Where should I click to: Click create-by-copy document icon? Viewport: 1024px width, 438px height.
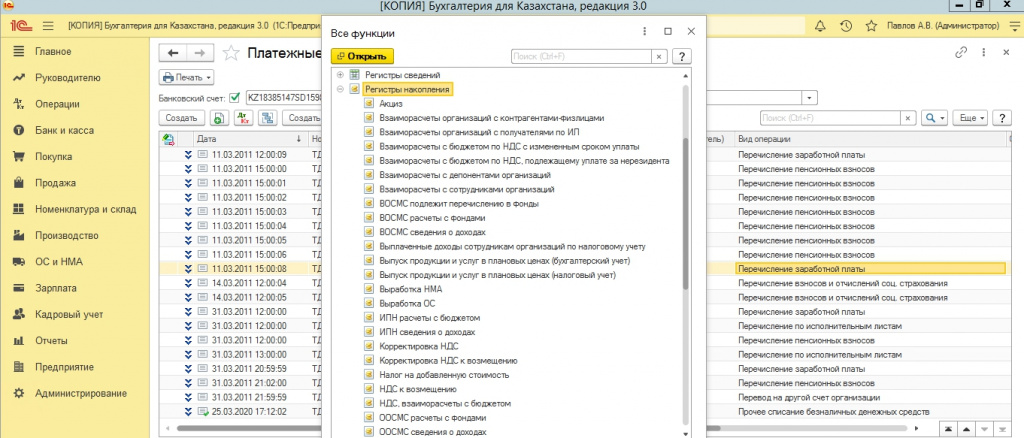click(x=218, y=118)
